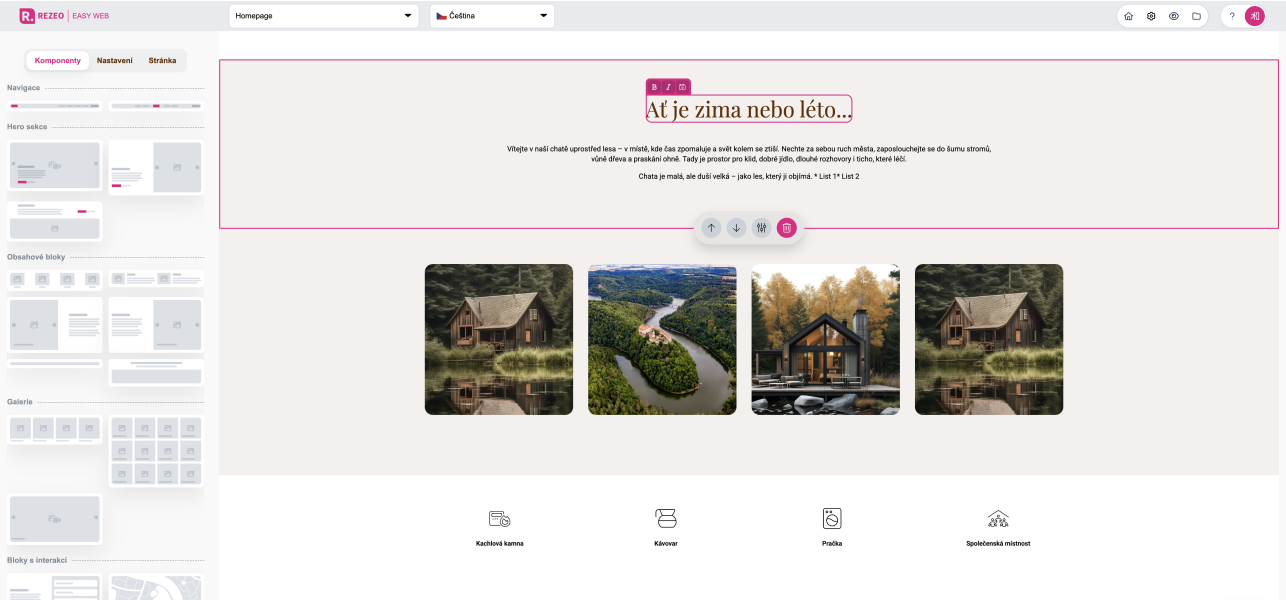1286x600 pixels.
Task: Select the Kachlová kamna amenity item
Action: pos(498,525)
